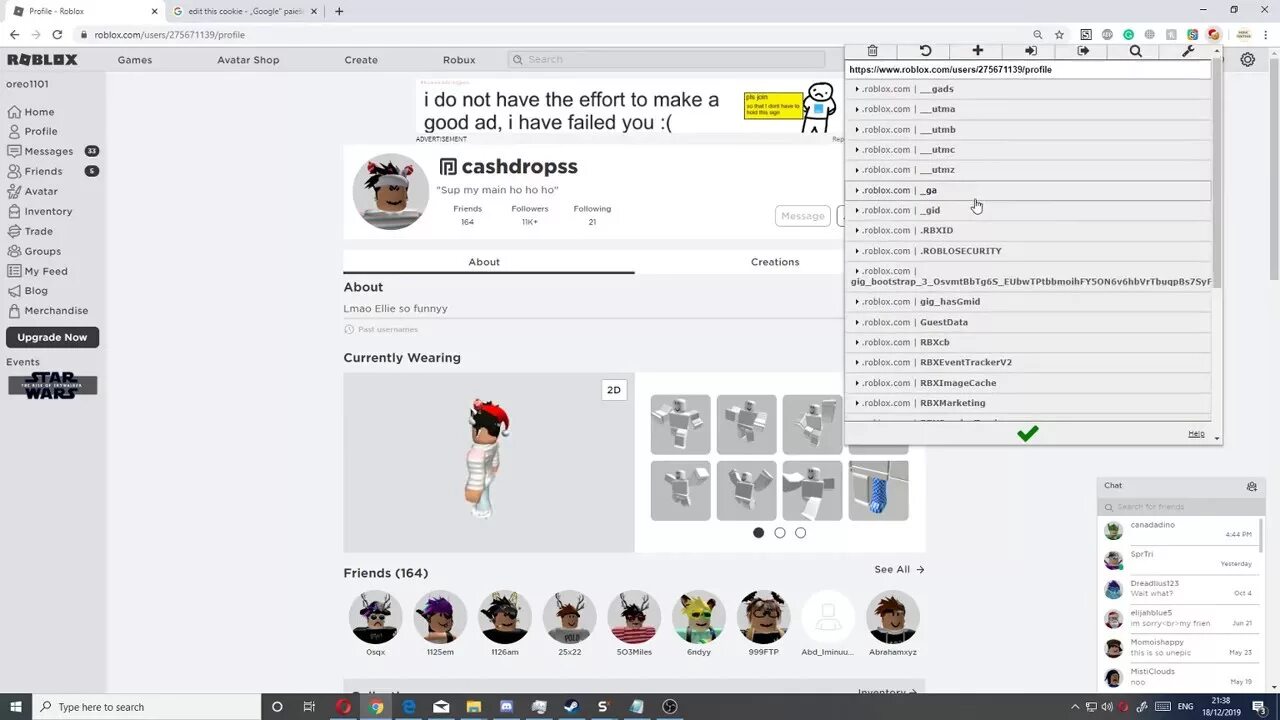Go back in Chrome

point(14,35)
